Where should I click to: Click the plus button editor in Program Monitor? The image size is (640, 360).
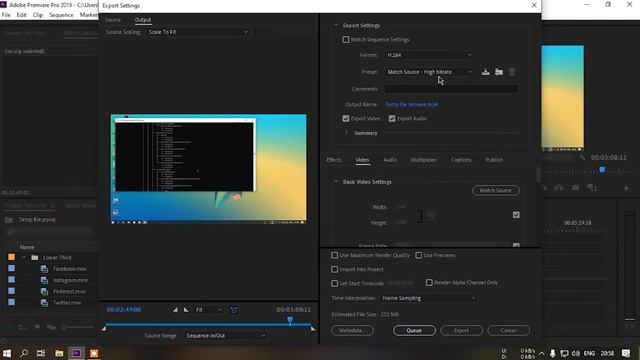pyautogui.click(x=626, y=188)
